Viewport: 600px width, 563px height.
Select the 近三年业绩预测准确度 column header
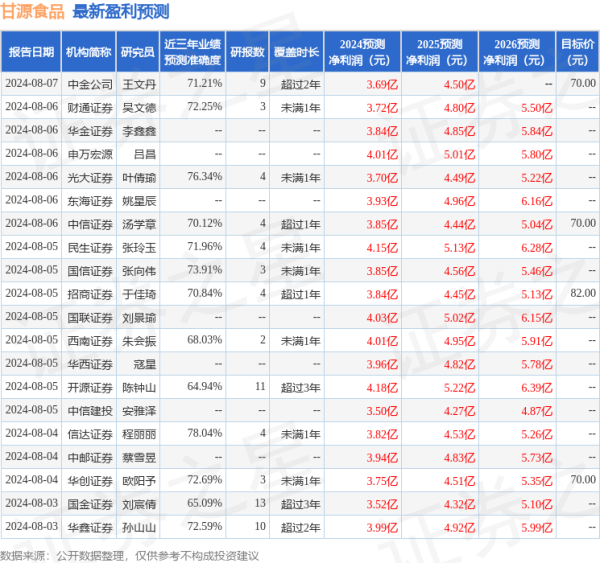pyautogui.click(x=192, y=52)
